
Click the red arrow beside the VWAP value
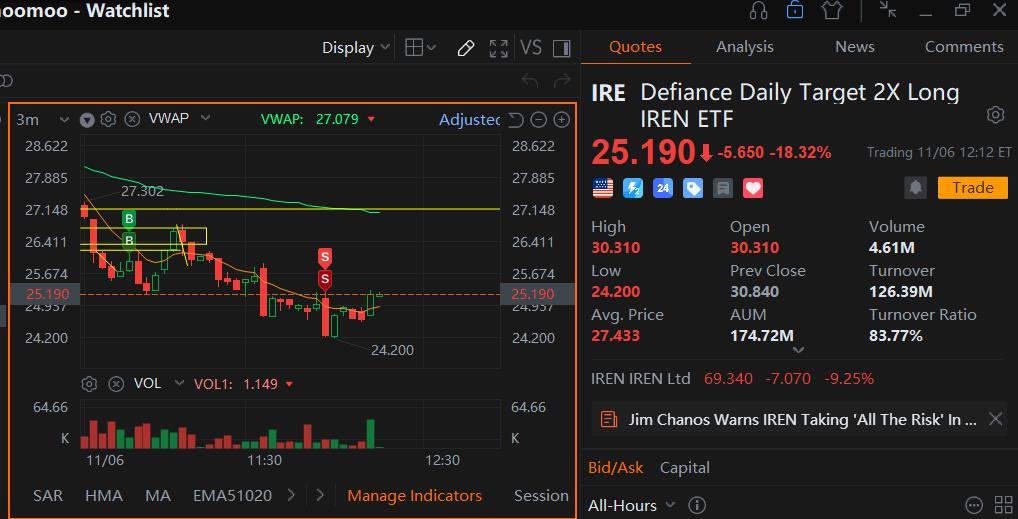371,120
